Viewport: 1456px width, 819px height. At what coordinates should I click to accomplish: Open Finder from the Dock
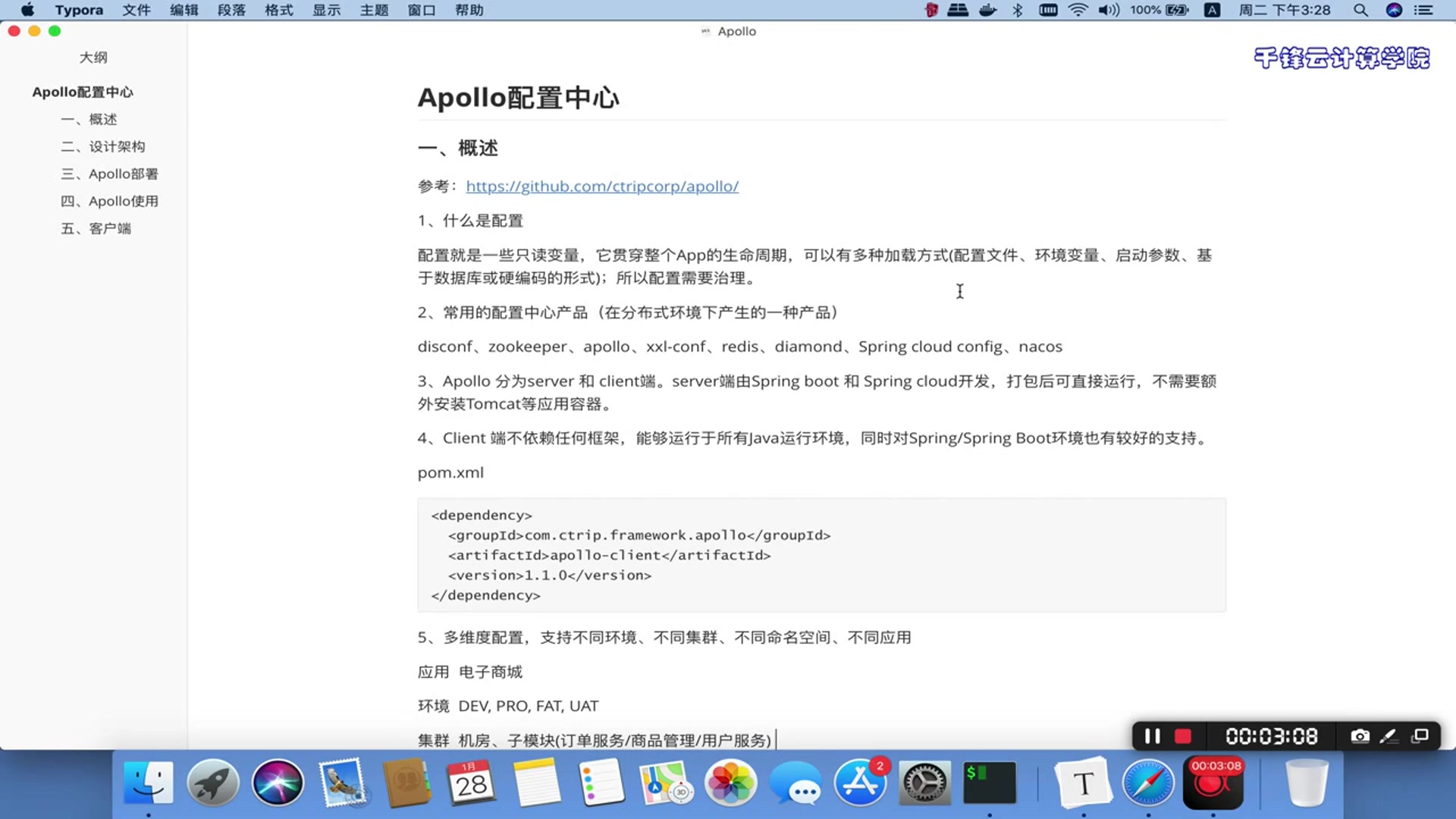(149, 783)
